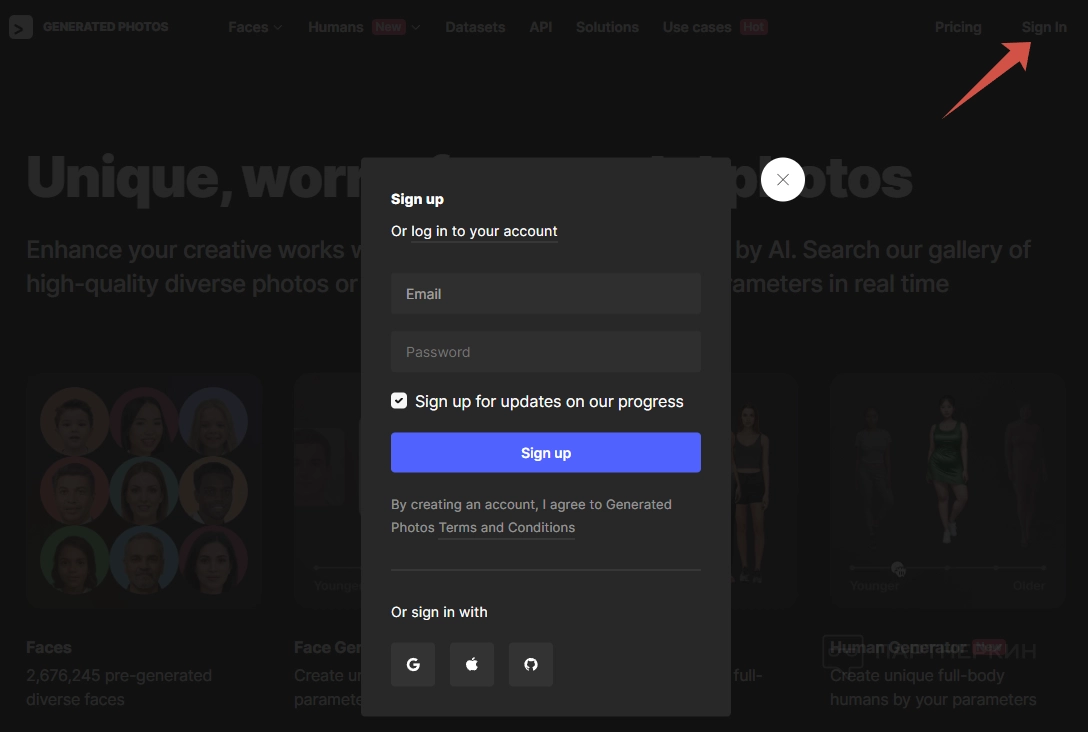Open the Faces gallery thumbnail grid
1088x732 pixels.
tap(144, 491)
